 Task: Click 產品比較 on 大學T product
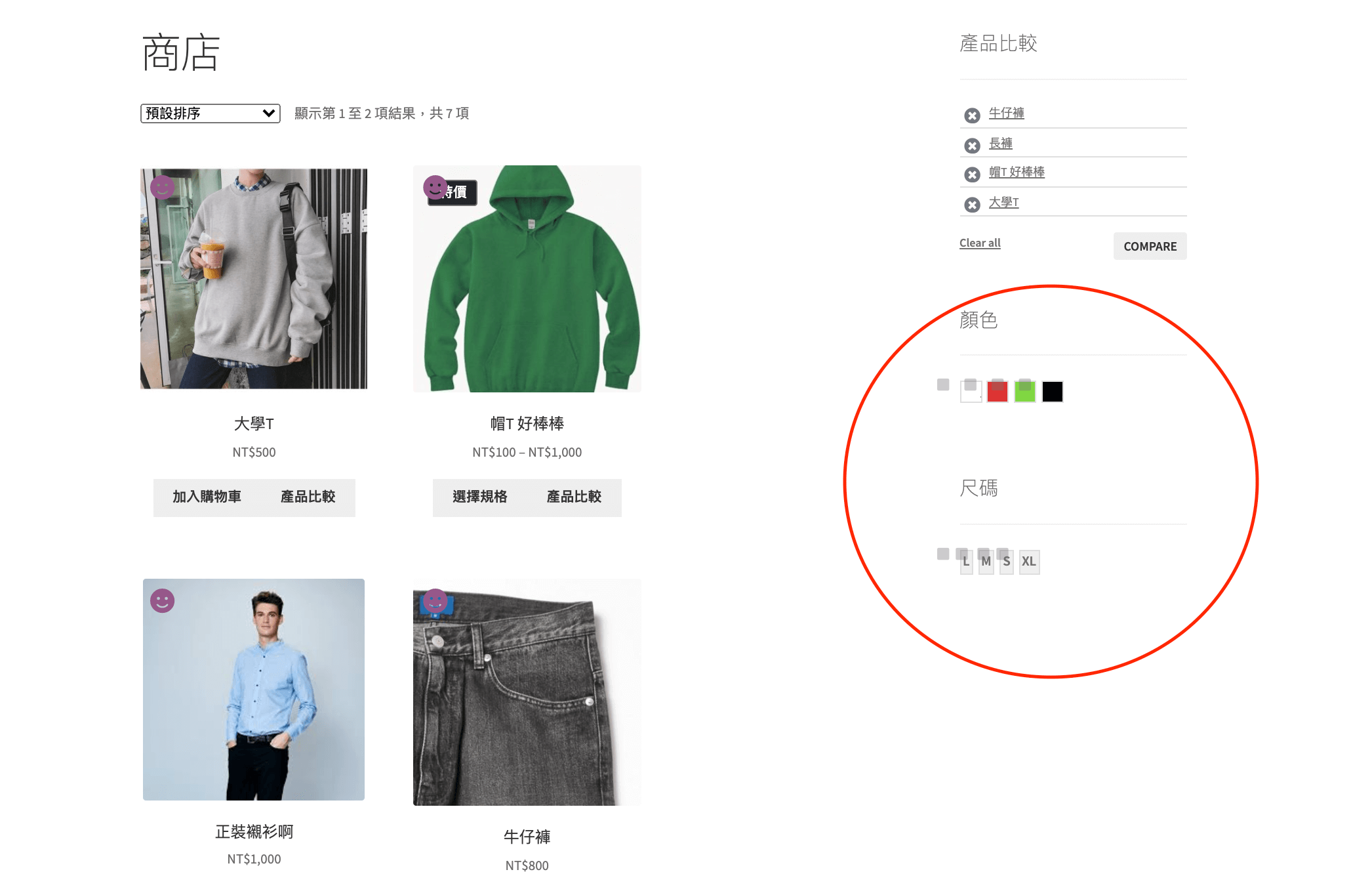(x=308, y=495)
